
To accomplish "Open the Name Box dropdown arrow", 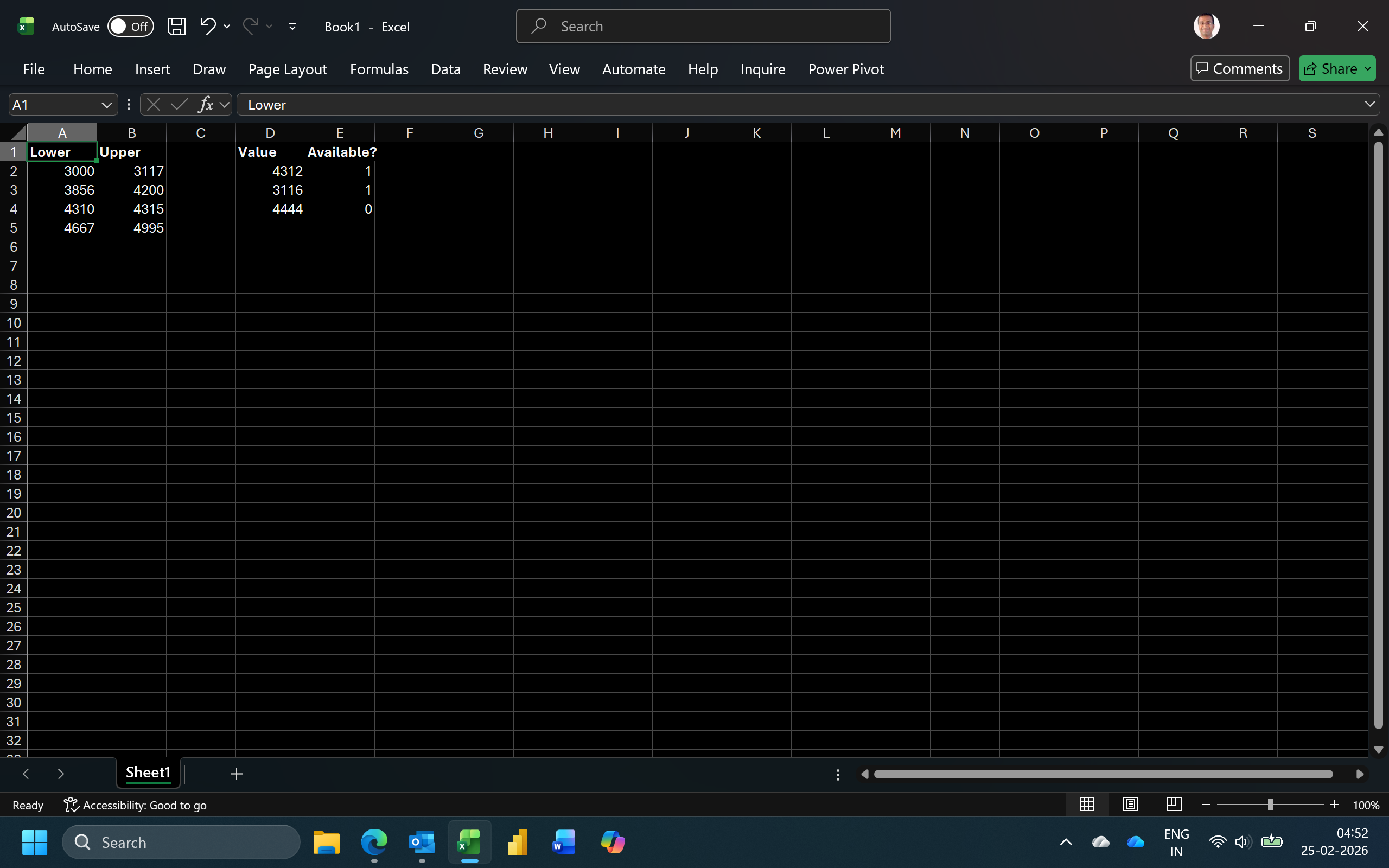I will tap(106, 105).
